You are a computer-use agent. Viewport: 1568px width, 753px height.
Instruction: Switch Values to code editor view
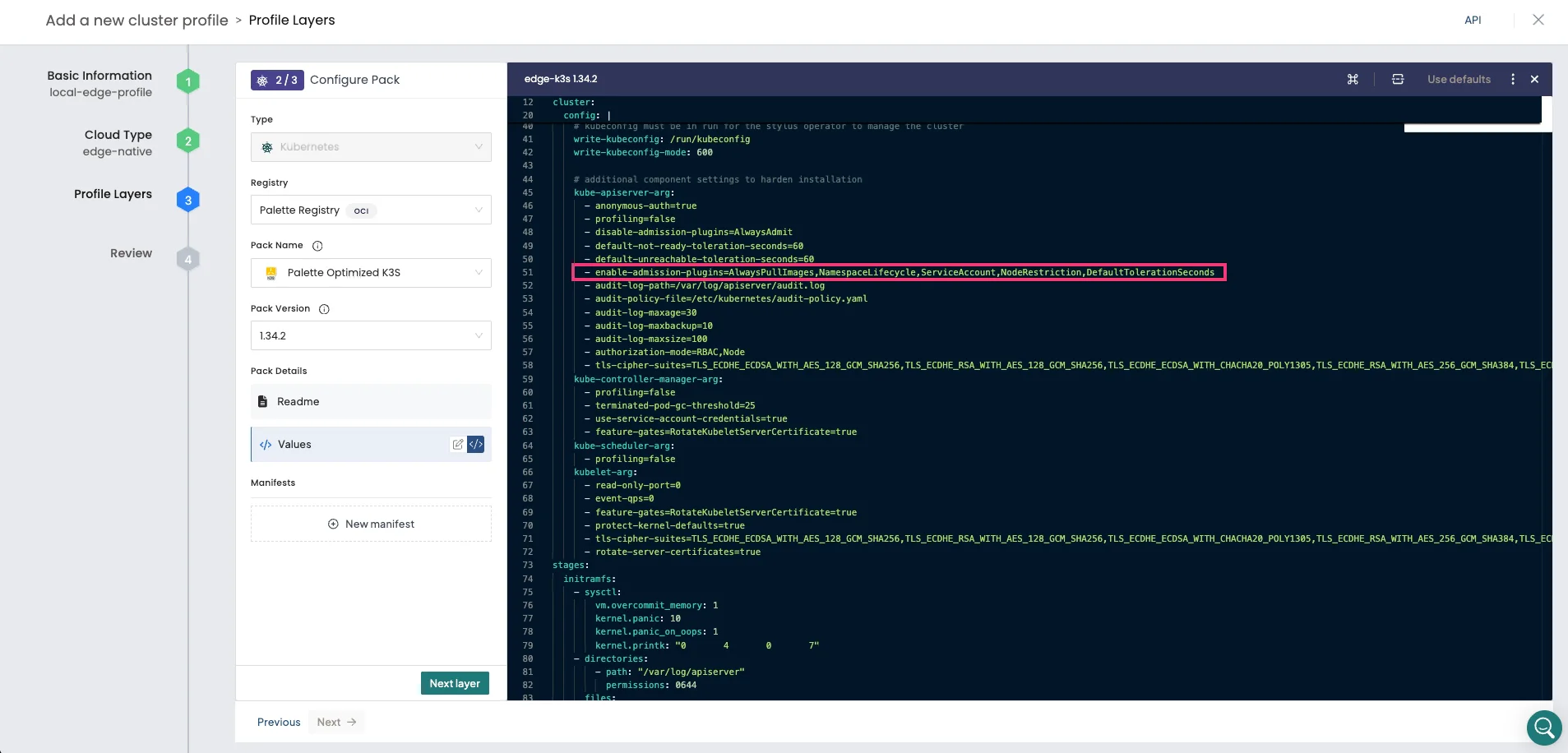(476, 445)
